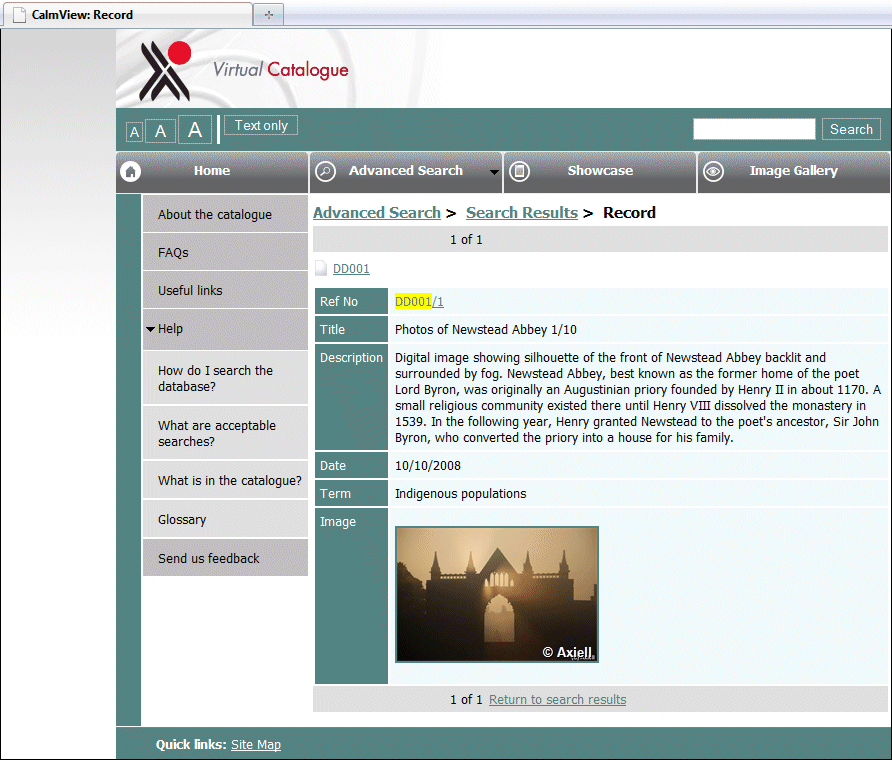Click inside the quick search text box
The width and height of the screenshot is (892, 760).
754,129
